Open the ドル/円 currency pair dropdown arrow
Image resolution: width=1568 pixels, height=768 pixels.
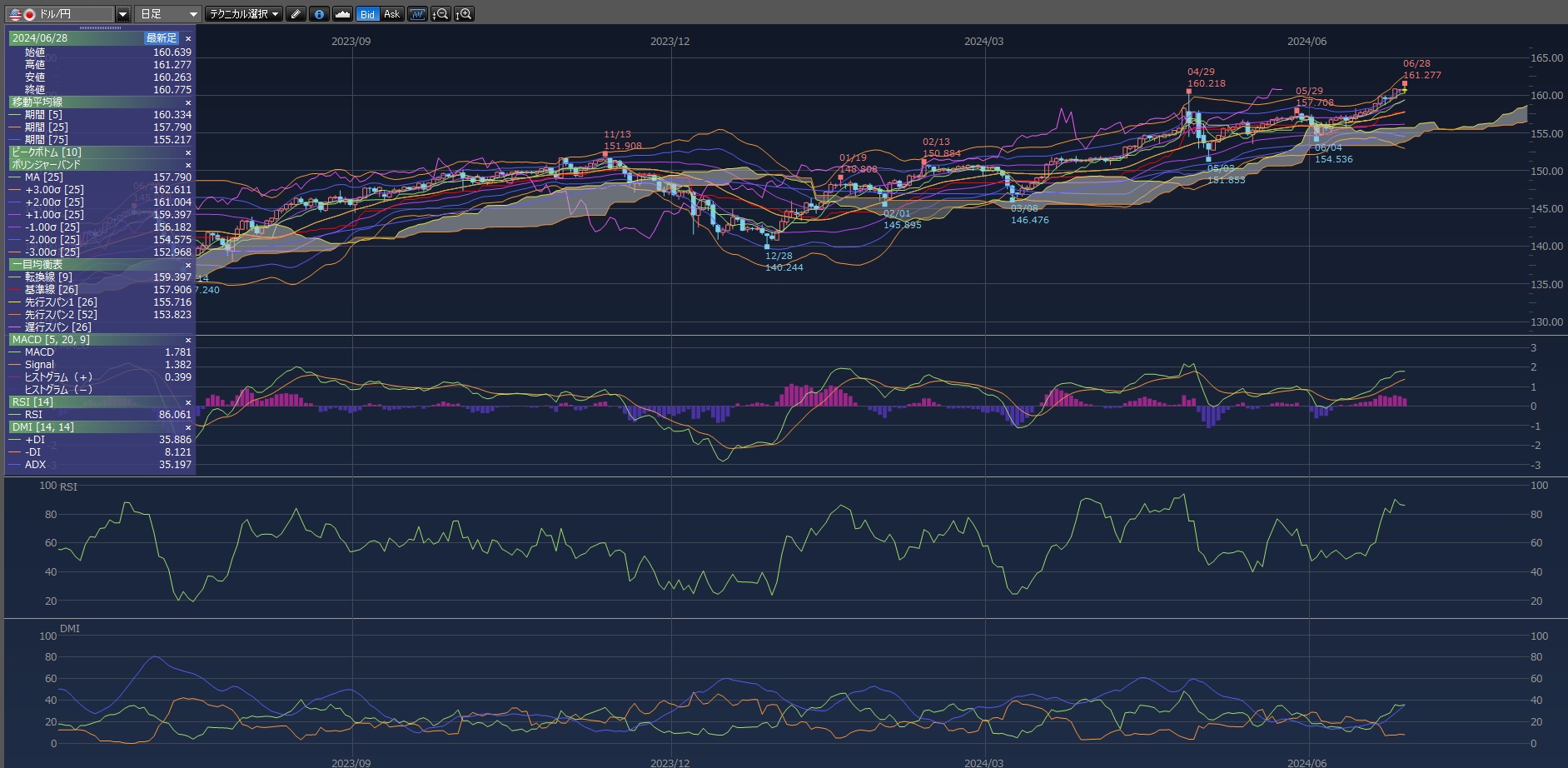[x=123, y=14]
